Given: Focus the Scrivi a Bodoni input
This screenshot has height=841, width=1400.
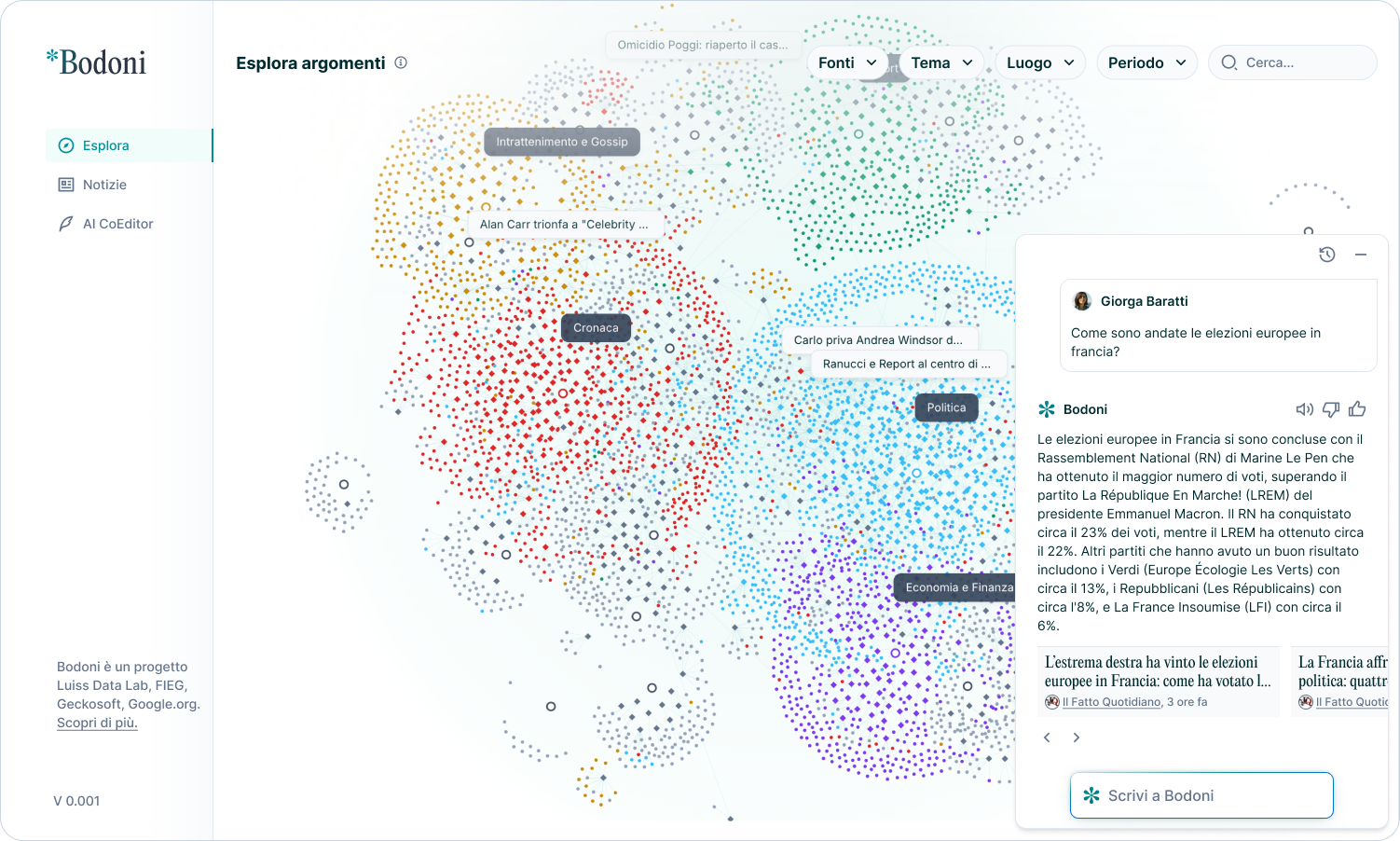Looking at the screenshot, I should click(1201, 795).
